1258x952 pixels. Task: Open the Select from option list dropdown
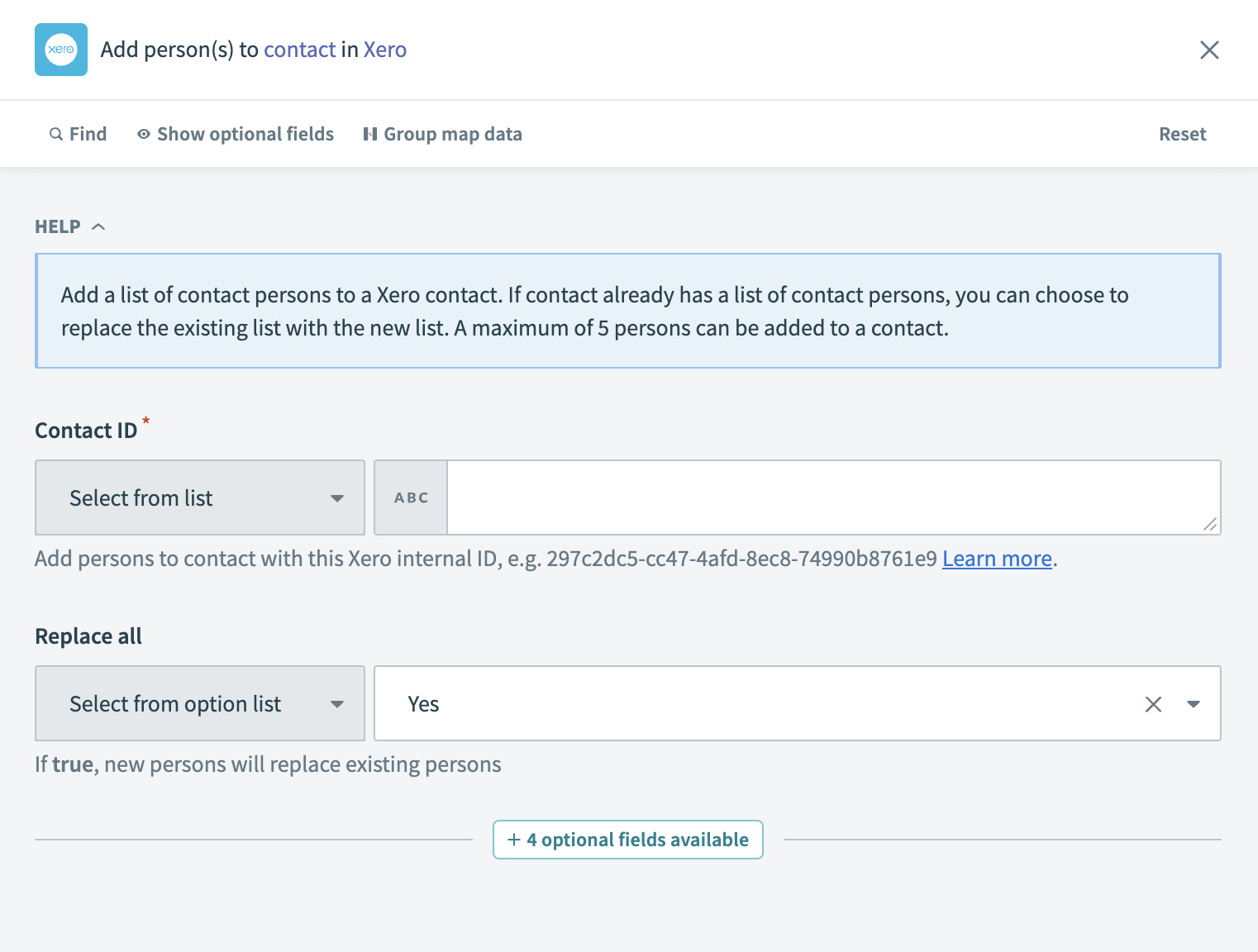(x=199, y=703)
